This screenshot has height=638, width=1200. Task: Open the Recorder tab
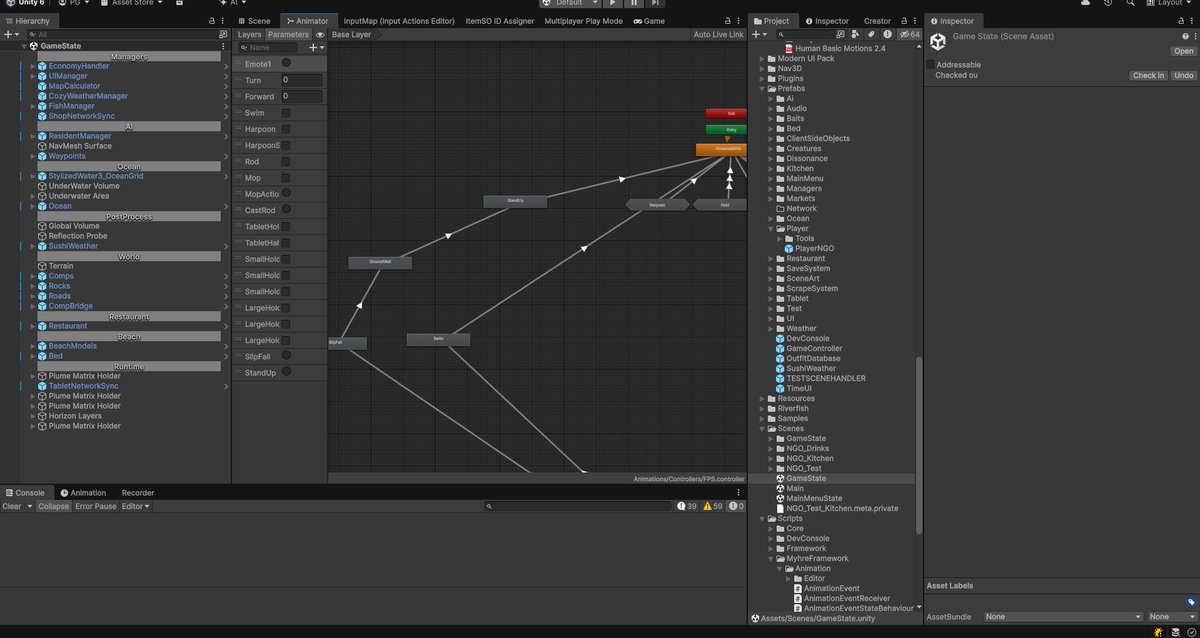click(x=138, y=493)
